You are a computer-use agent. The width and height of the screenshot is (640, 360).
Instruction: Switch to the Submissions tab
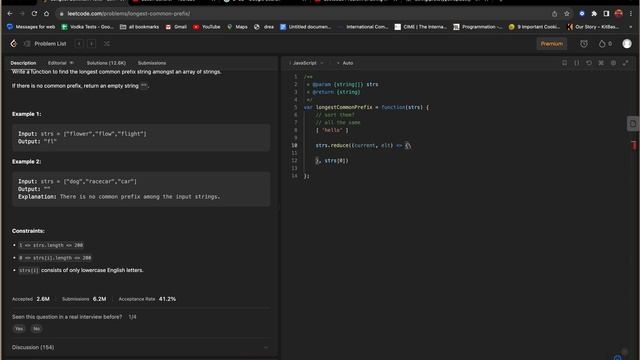[x=152, y=63]
